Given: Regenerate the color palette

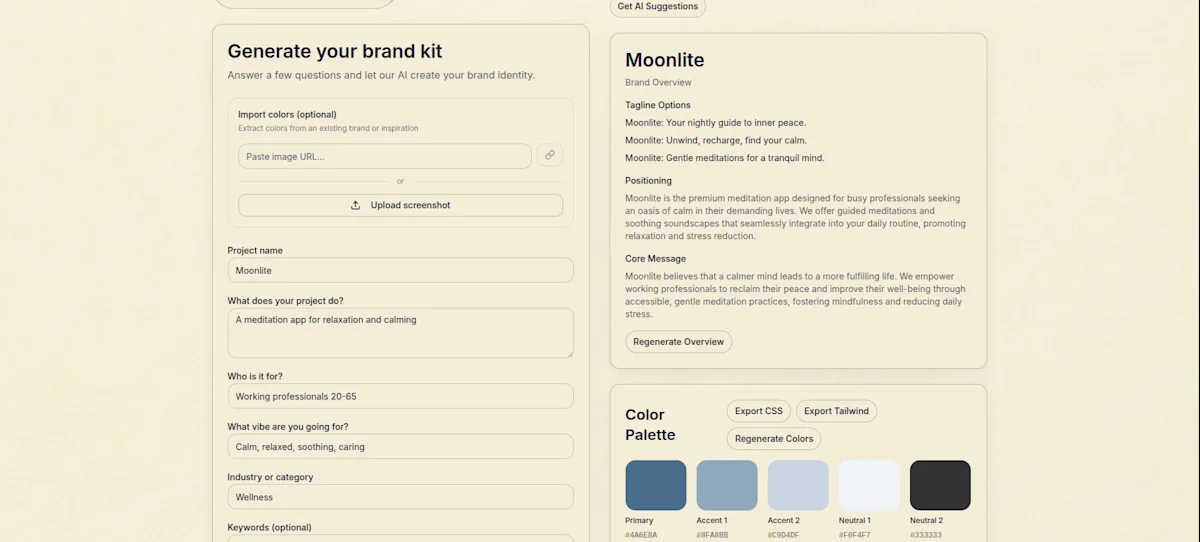Looking at the screenshot, I should 773,439.
